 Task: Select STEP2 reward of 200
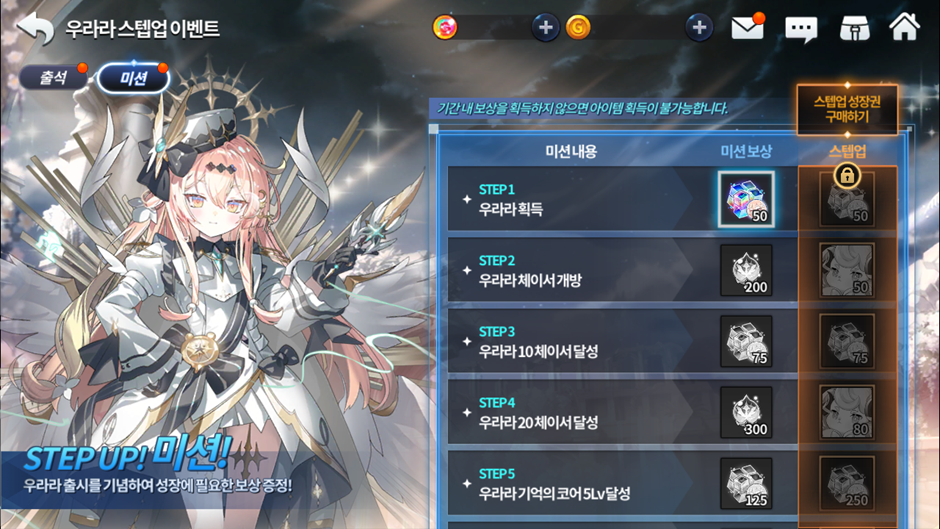(746, 270)
